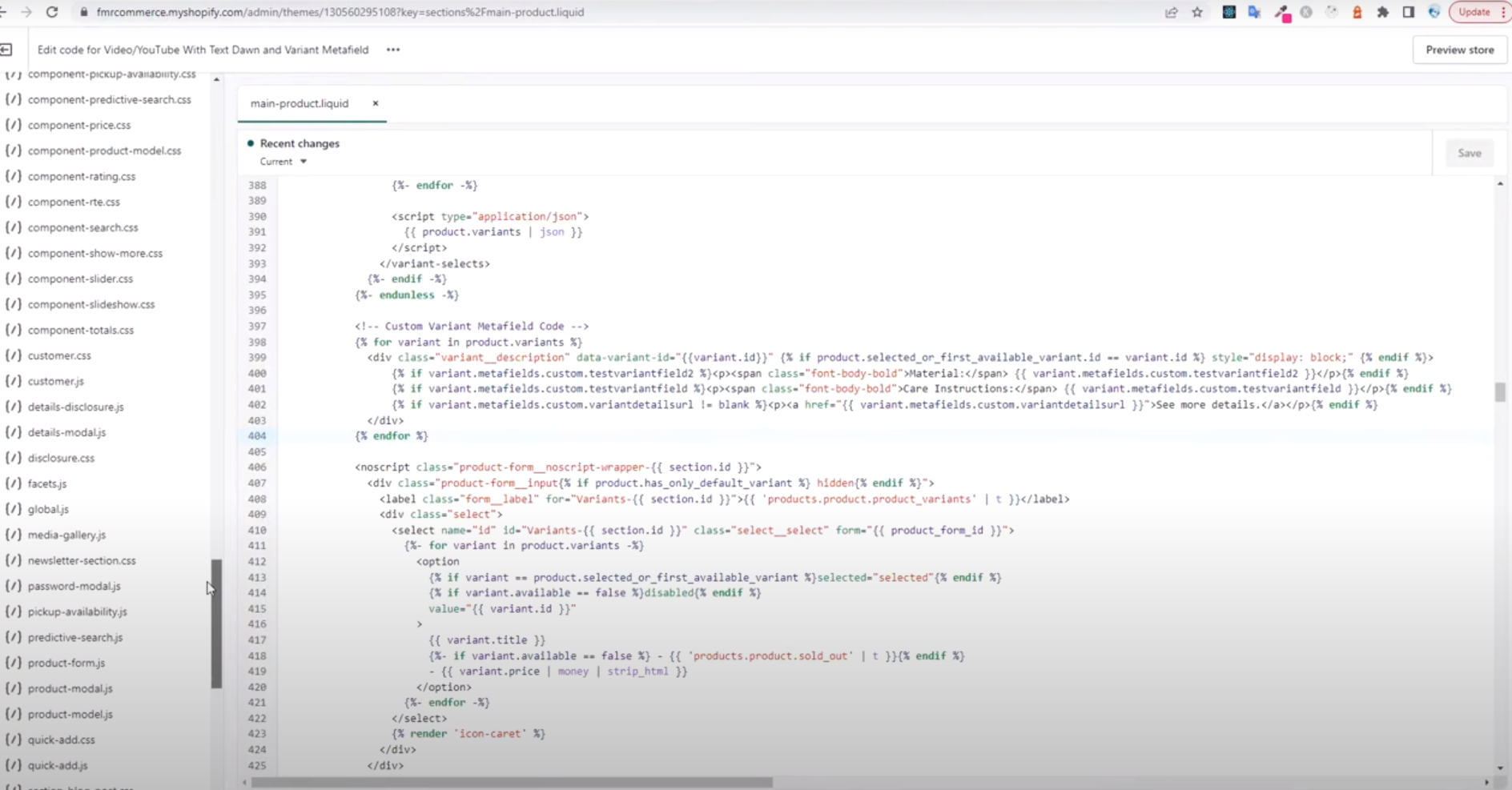Open customer.css in the file list
The height and width of the screenshot is (790, 1512).
(x=59, y=355)
